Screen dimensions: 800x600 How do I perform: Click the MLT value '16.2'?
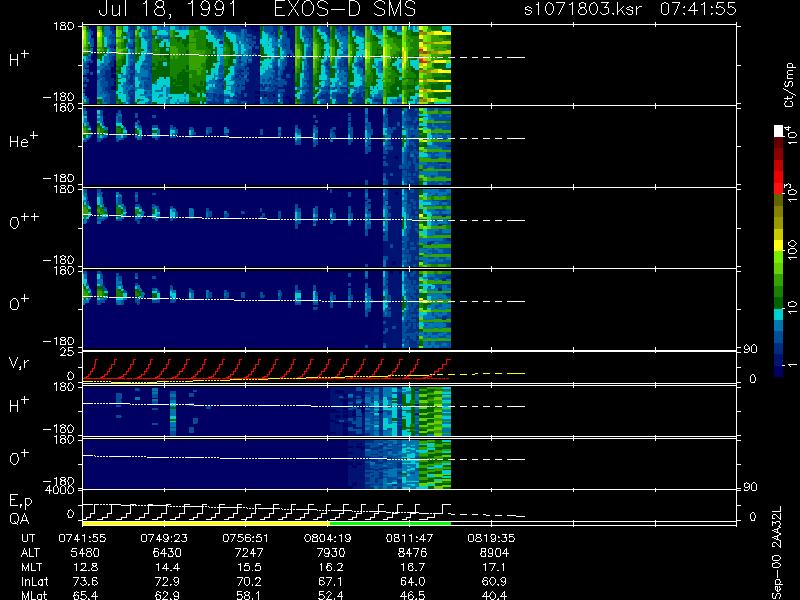pyautogui.click(x=331, y=567)
